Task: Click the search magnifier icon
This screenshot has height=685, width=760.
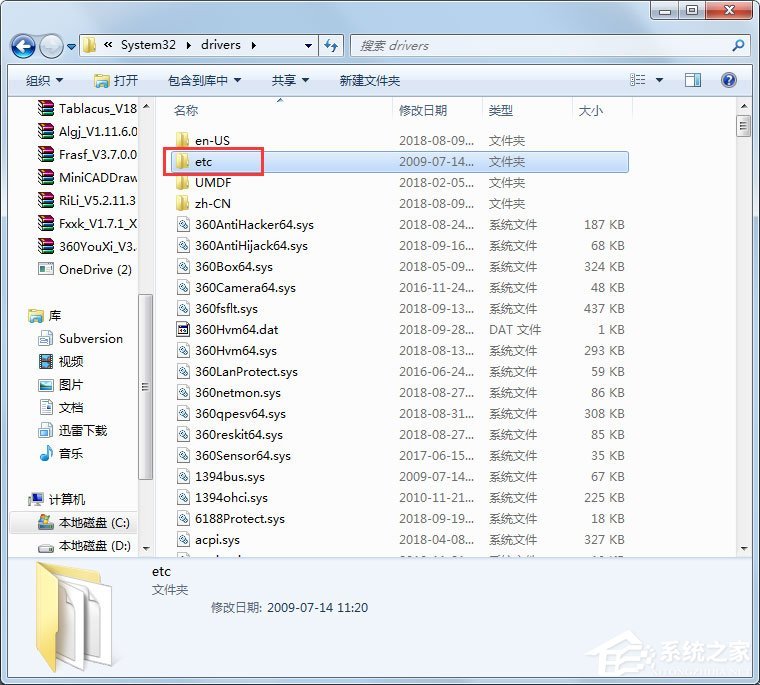Action: (x=738, y=45)
